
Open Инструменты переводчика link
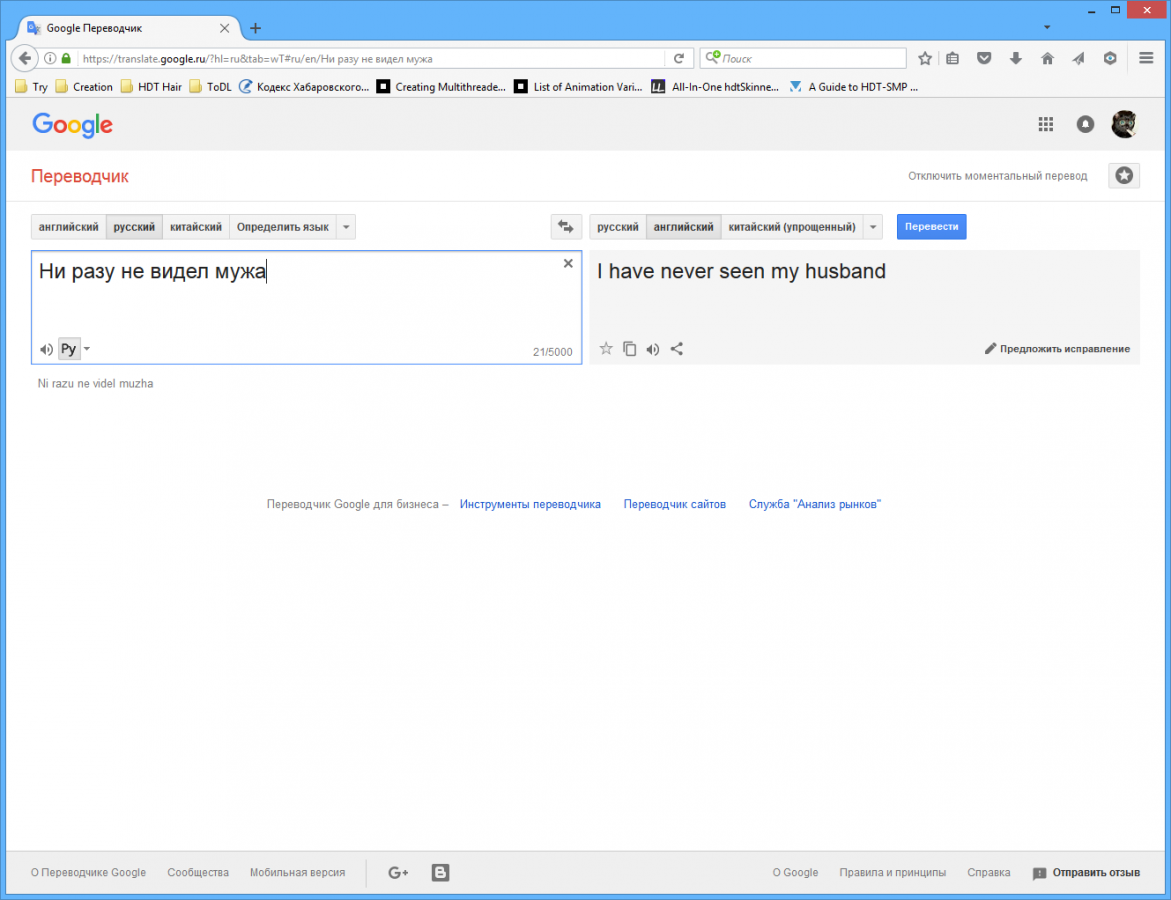tap(530, 504)
